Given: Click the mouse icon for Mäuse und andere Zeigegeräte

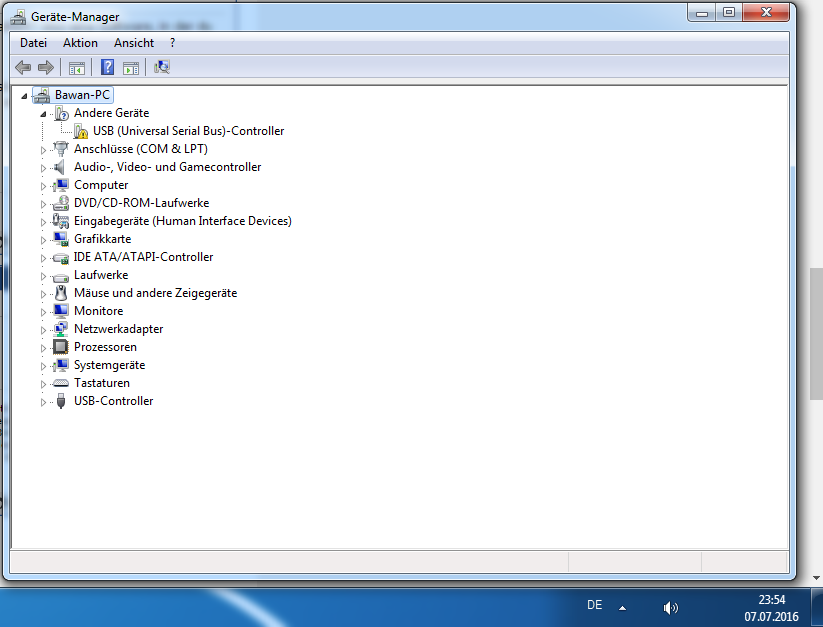Looking at the screenshot, I should pyautogui.click(x=61, y=293).
